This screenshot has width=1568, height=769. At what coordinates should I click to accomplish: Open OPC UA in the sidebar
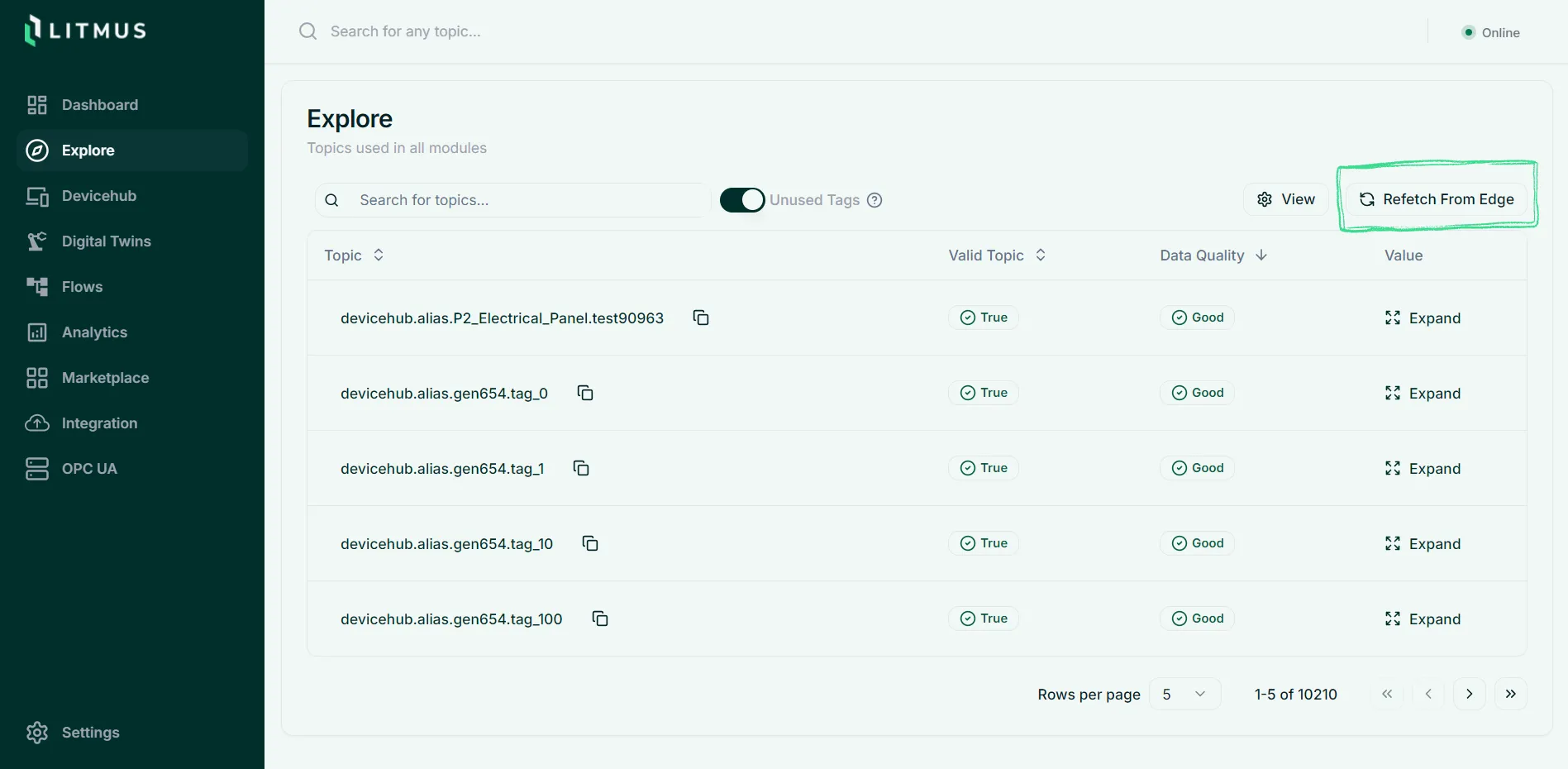pyautogui.click(x=132, y=469)
